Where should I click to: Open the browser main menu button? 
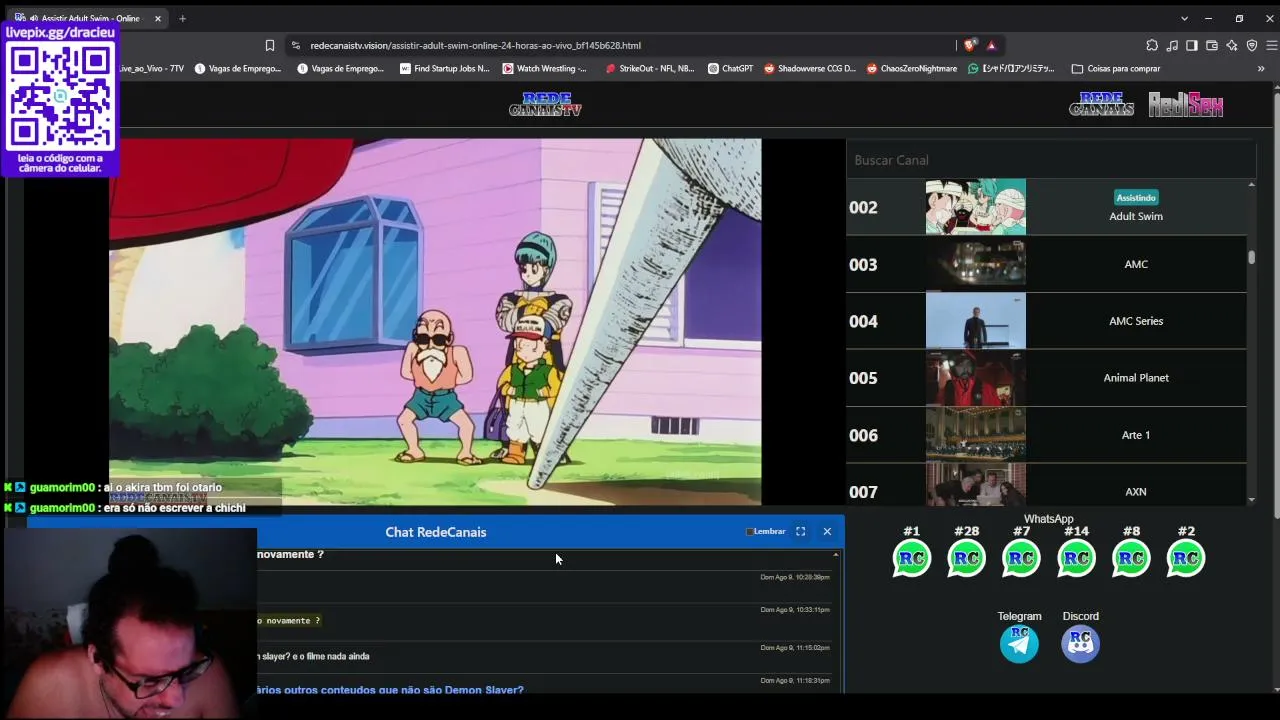pyautogui.click(x=1272, y=45)
